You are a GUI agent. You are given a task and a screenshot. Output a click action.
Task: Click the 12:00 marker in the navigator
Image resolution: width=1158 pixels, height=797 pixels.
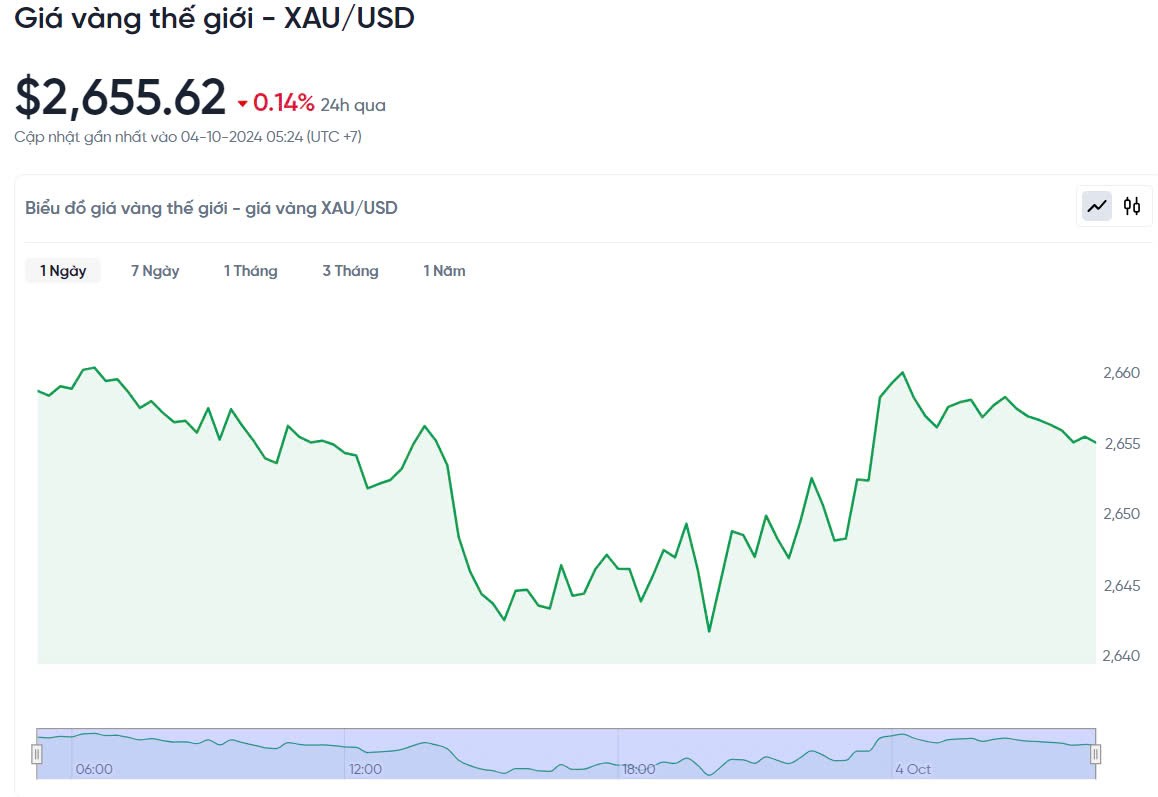[365, 769]
